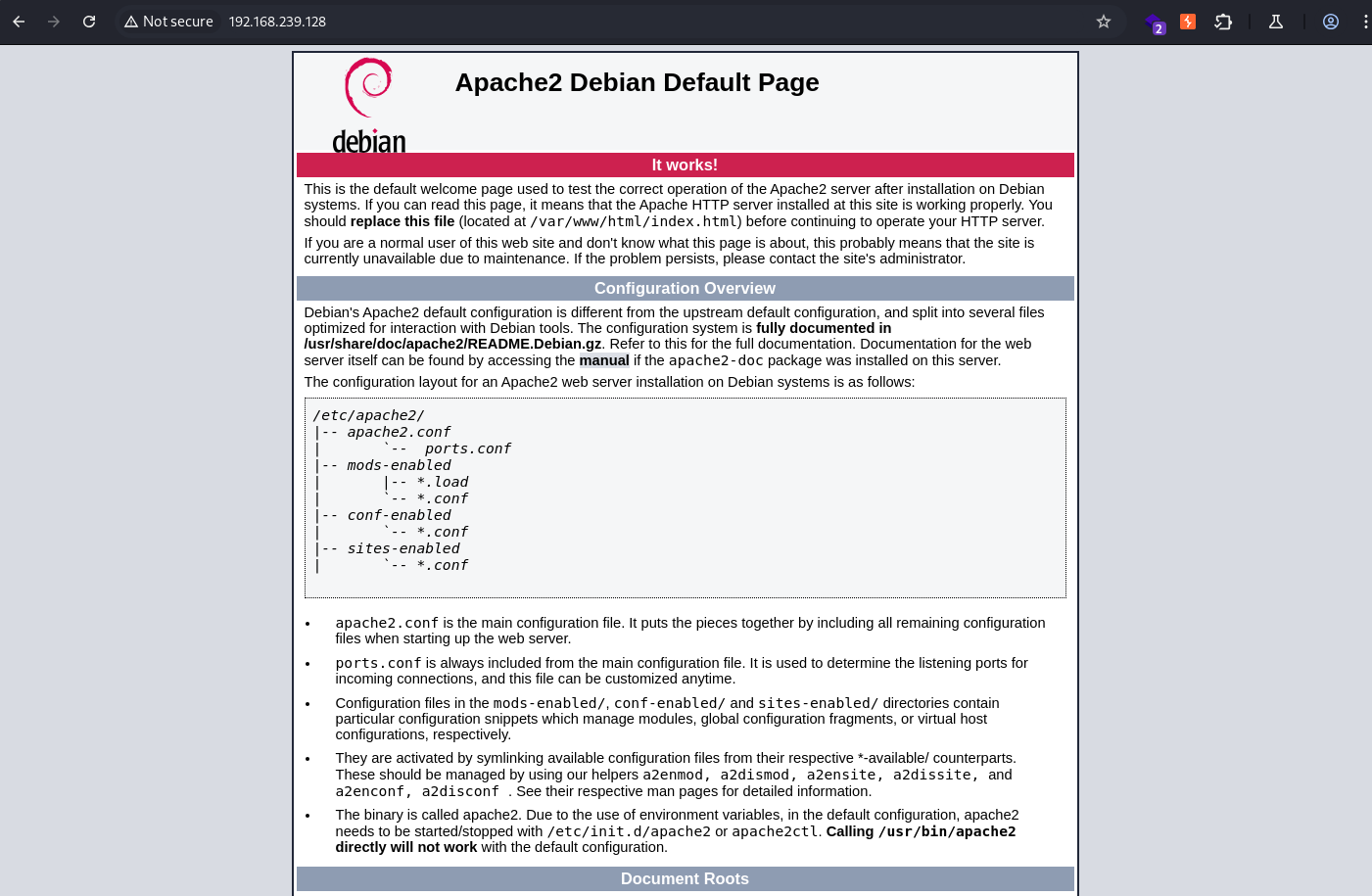Screen dimensions: 1372x896
Task: Open the browser three-dot menu
Action: (1365, 22)
